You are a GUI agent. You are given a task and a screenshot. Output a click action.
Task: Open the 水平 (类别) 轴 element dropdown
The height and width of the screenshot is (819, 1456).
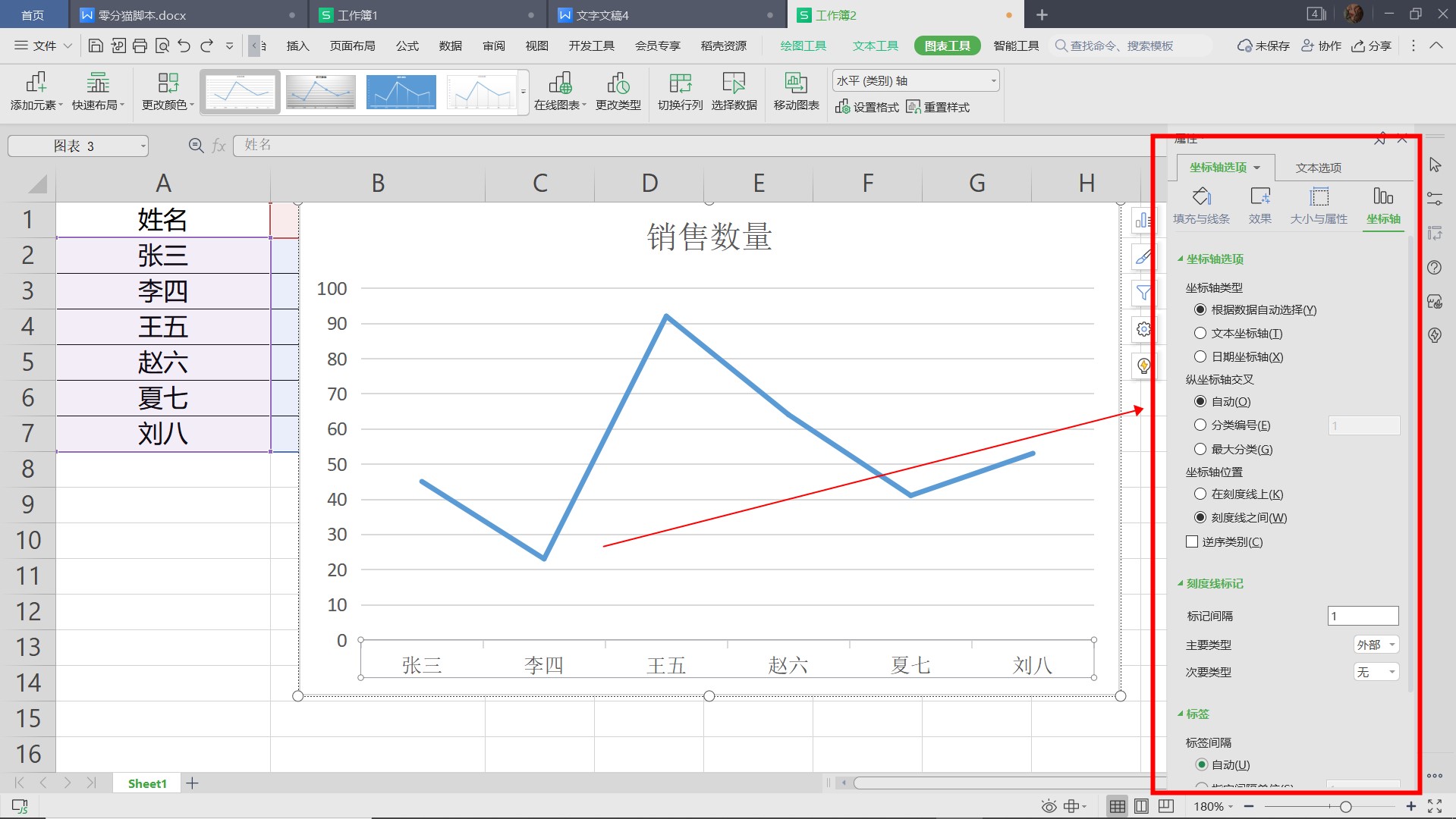tap(916, 81)
